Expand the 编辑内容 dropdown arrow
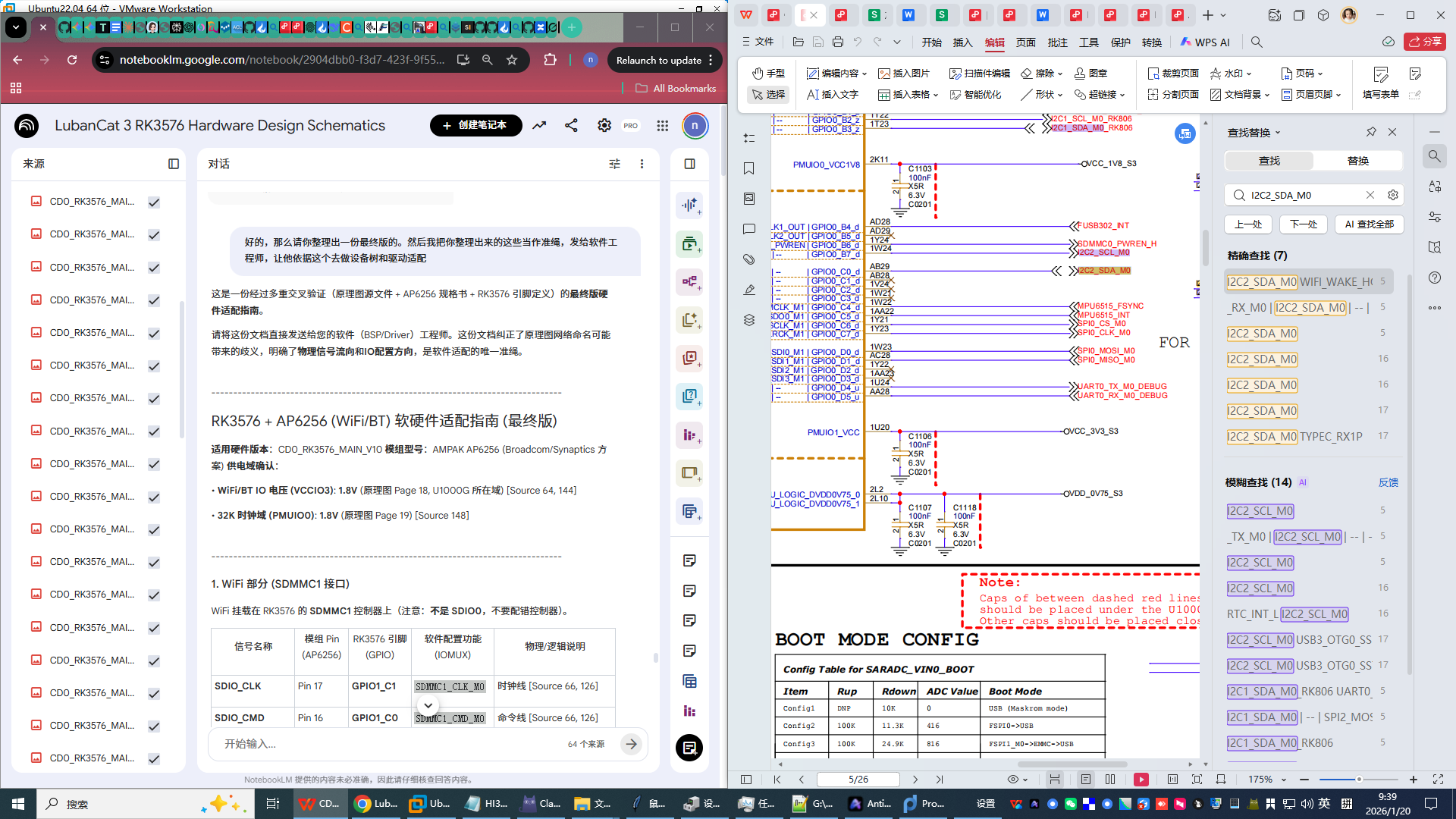The height and width of the screenshot is (819, 1456). tap(864, 74)
